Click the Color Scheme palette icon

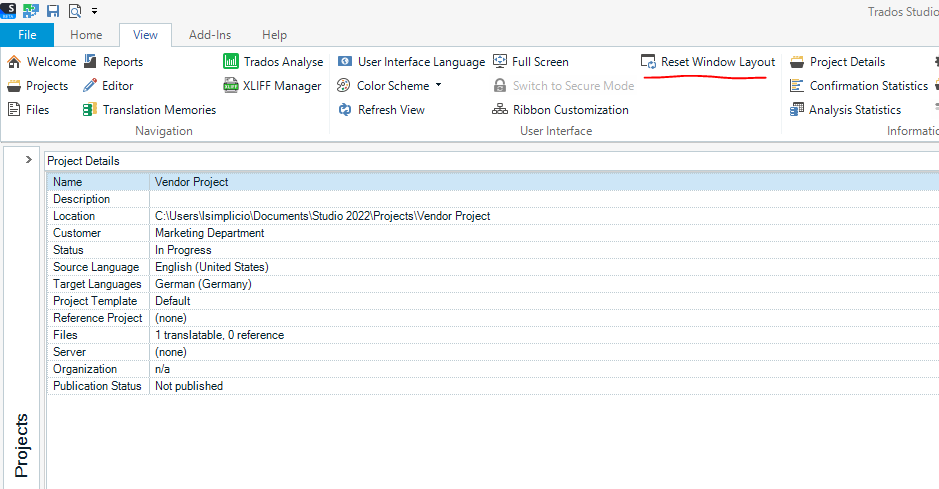pos(344,86)
